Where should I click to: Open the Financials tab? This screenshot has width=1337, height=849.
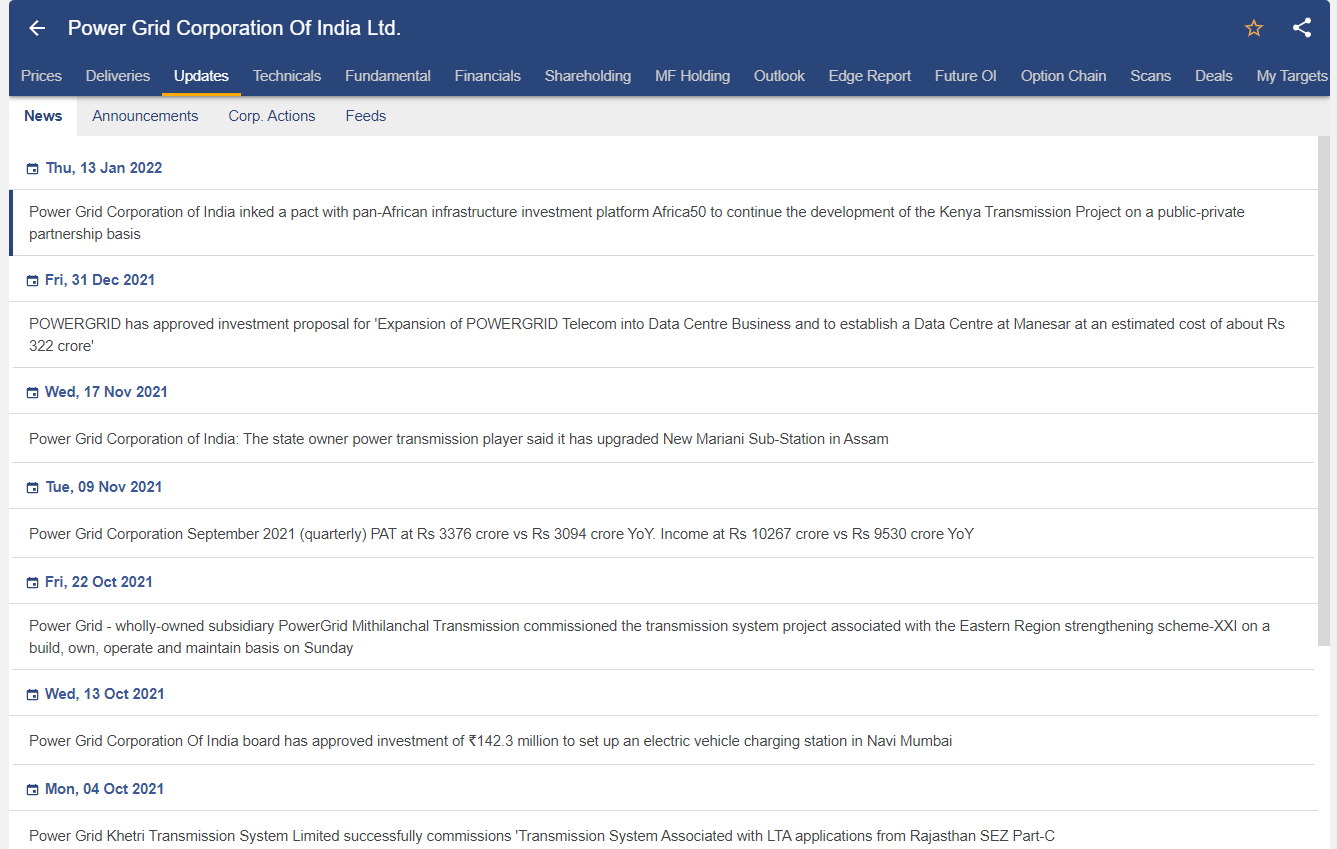click(x=488, y=76)
